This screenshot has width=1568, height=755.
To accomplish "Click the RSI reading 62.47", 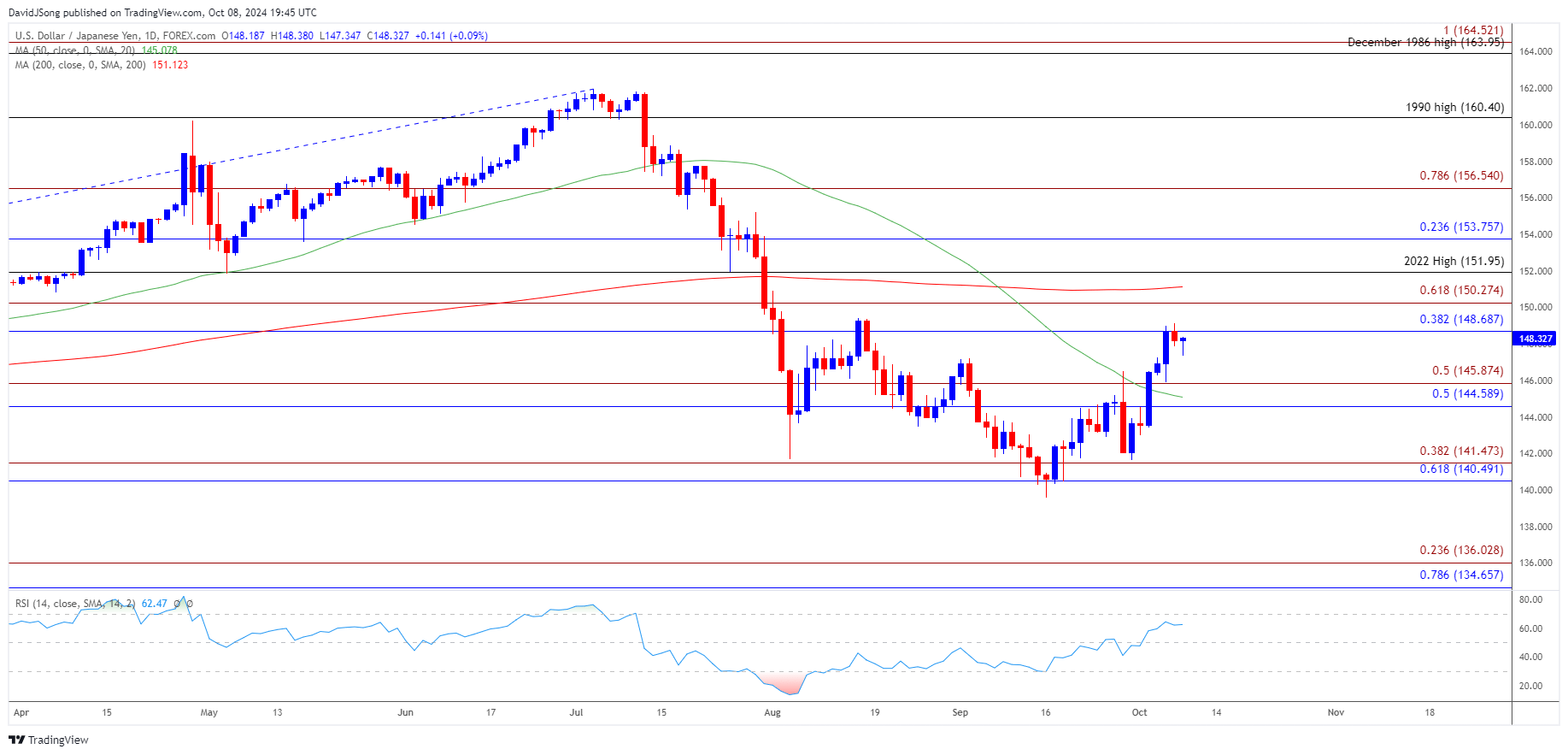I will click(155, 604).
